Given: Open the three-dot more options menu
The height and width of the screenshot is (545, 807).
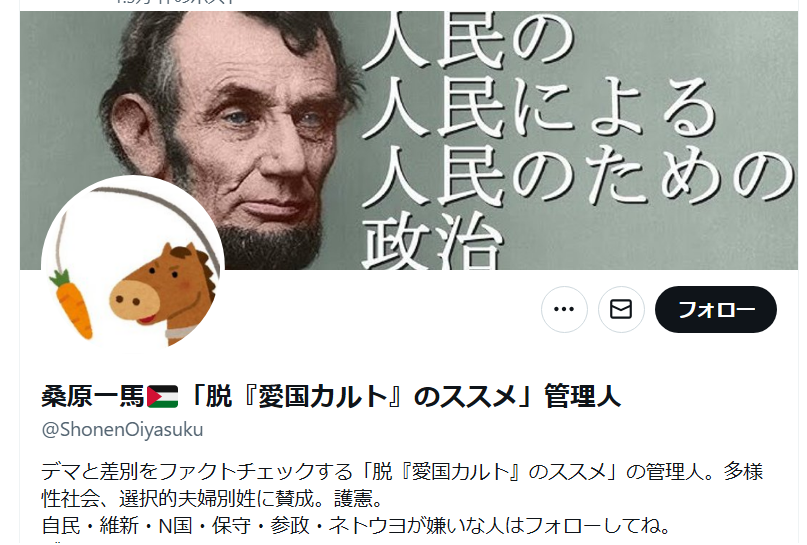Looking at the screenshot, I should click(564, 309).
